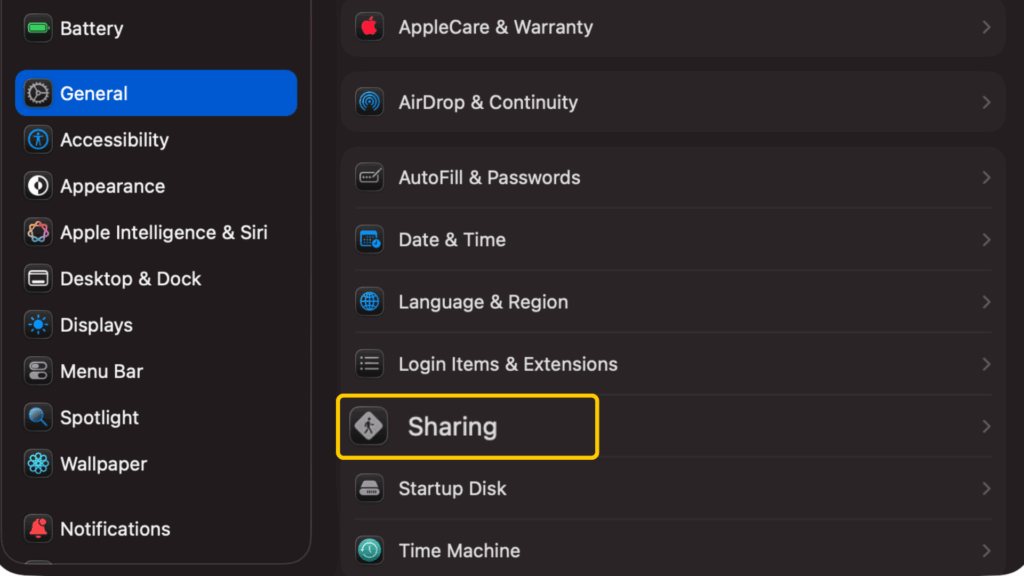Click the AppleCare & Warranty apple icon
Screen dimensions: 1024x576
coord(370,27)
